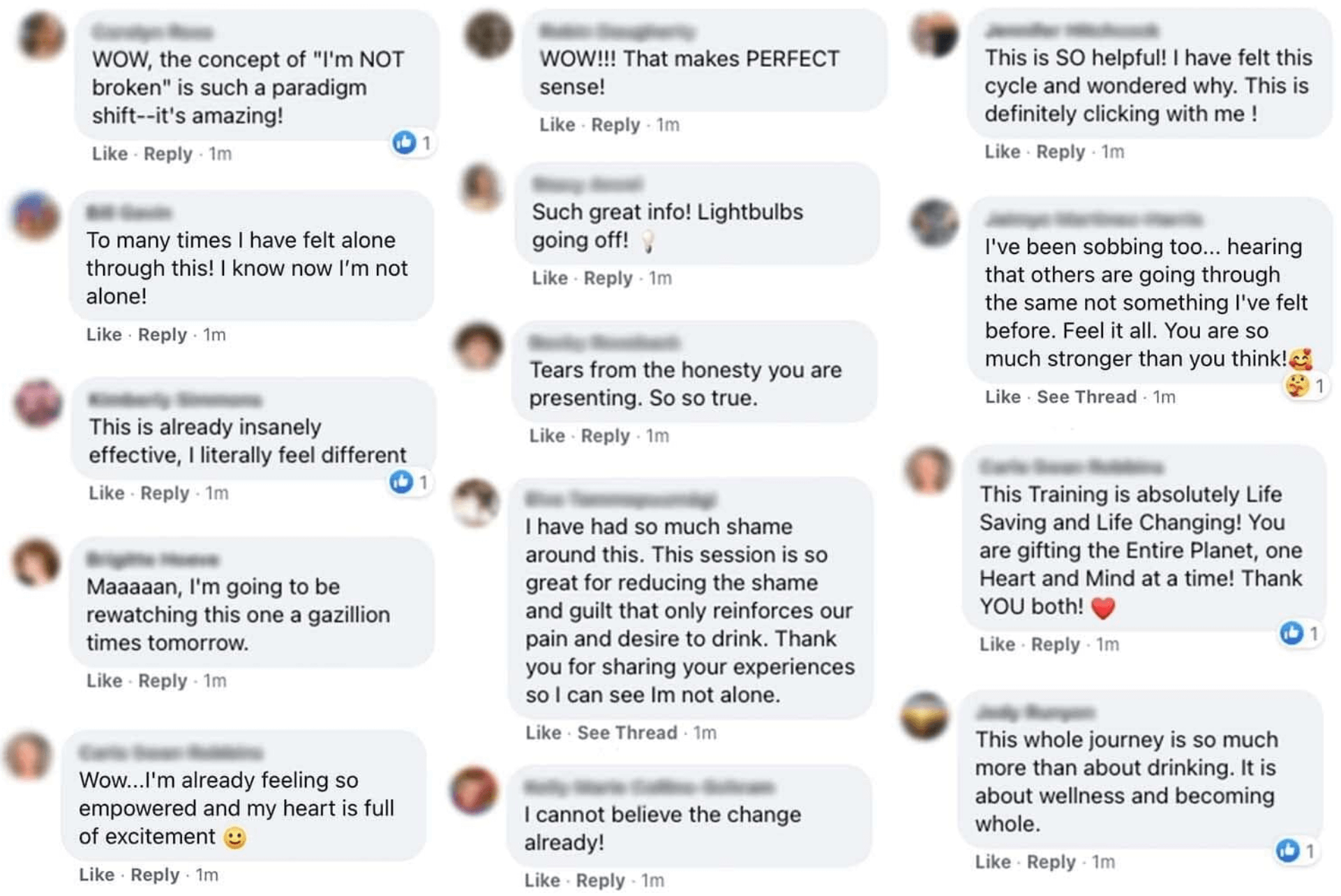Viewport: 1341px width, 896px height.
Task: Reply to "This Training is absolutely Life Saving"
Action: click(x=1055, y=645)
